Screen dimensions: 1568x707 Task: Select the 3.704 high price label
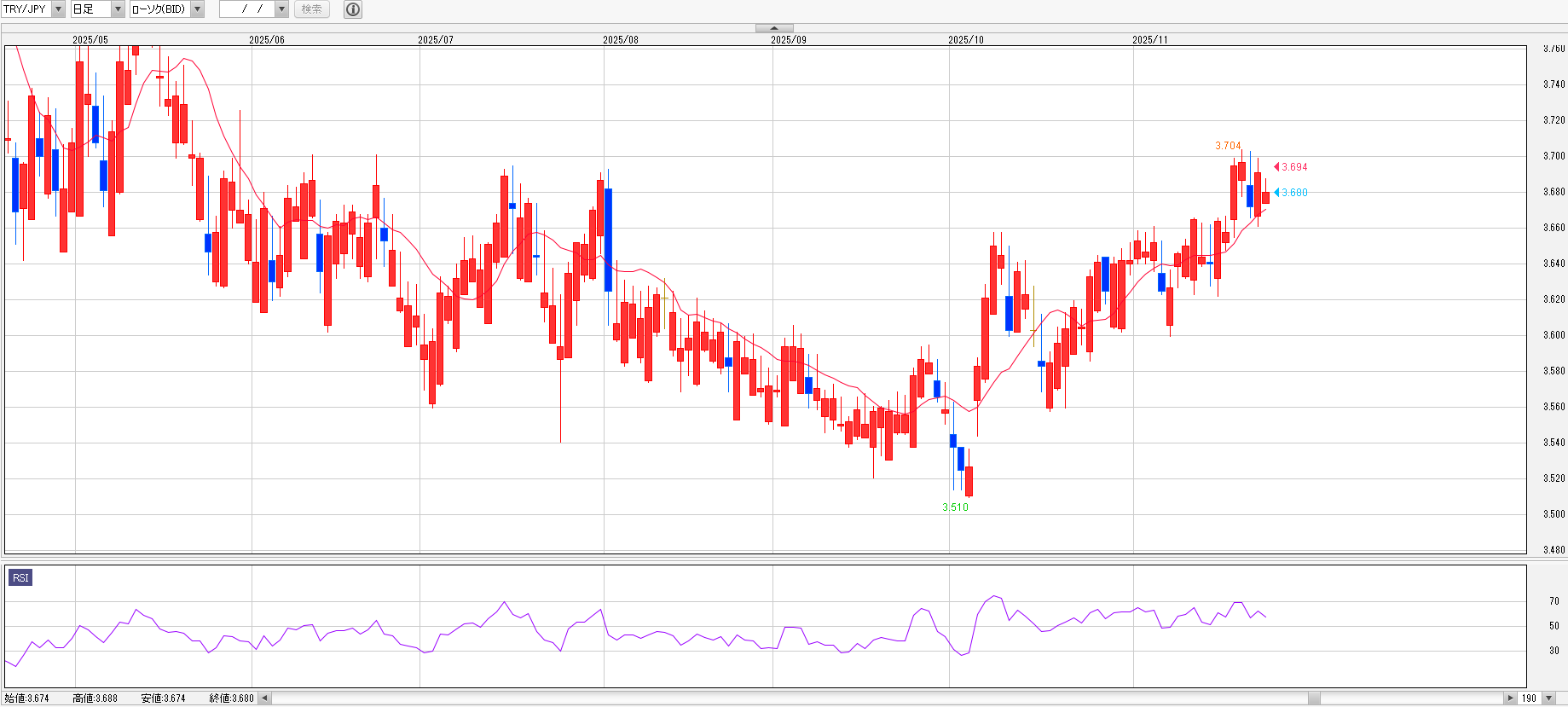1228,146
